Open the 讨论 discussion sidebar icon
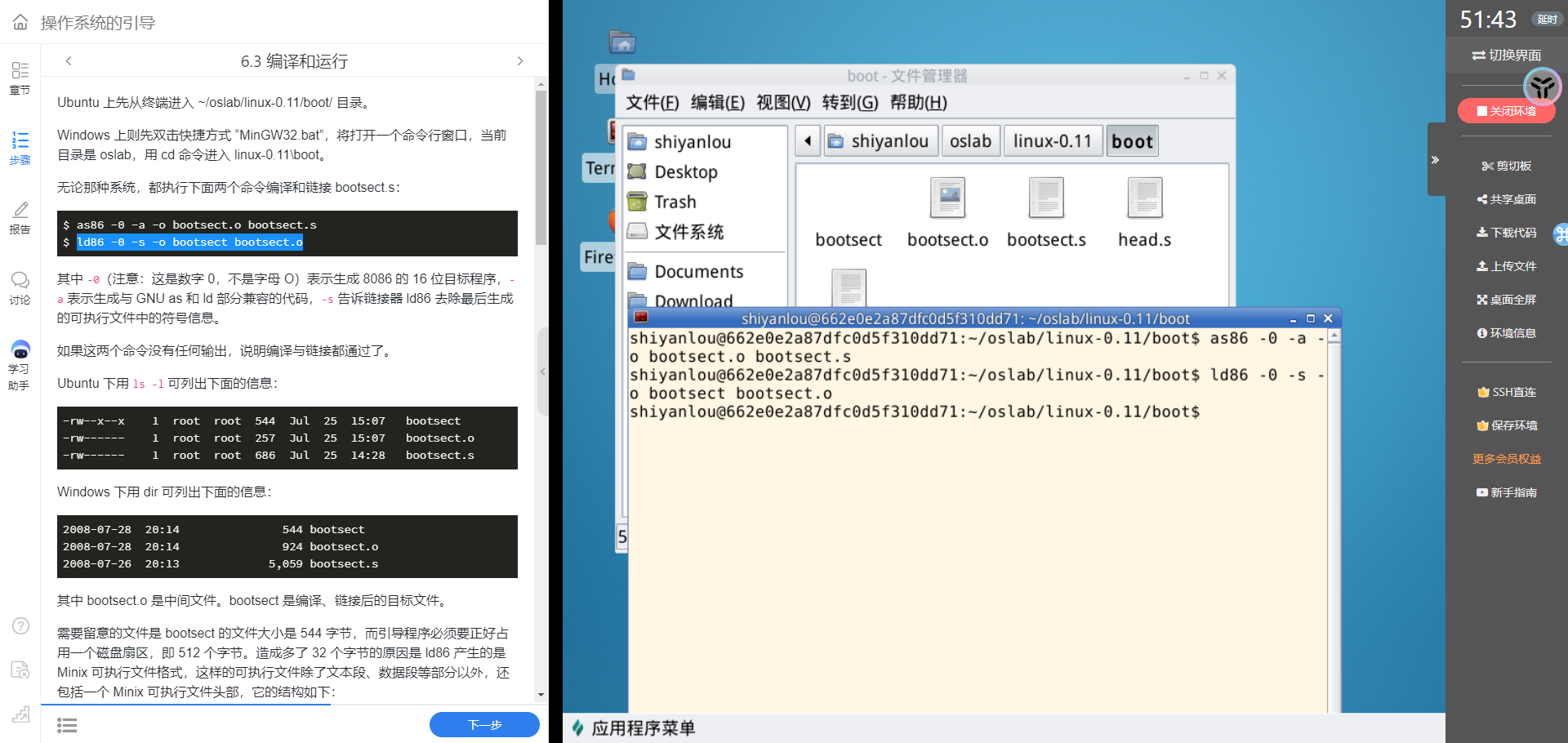The width and height of the screenshot is (1568, 743). click(x=20, y=288)
